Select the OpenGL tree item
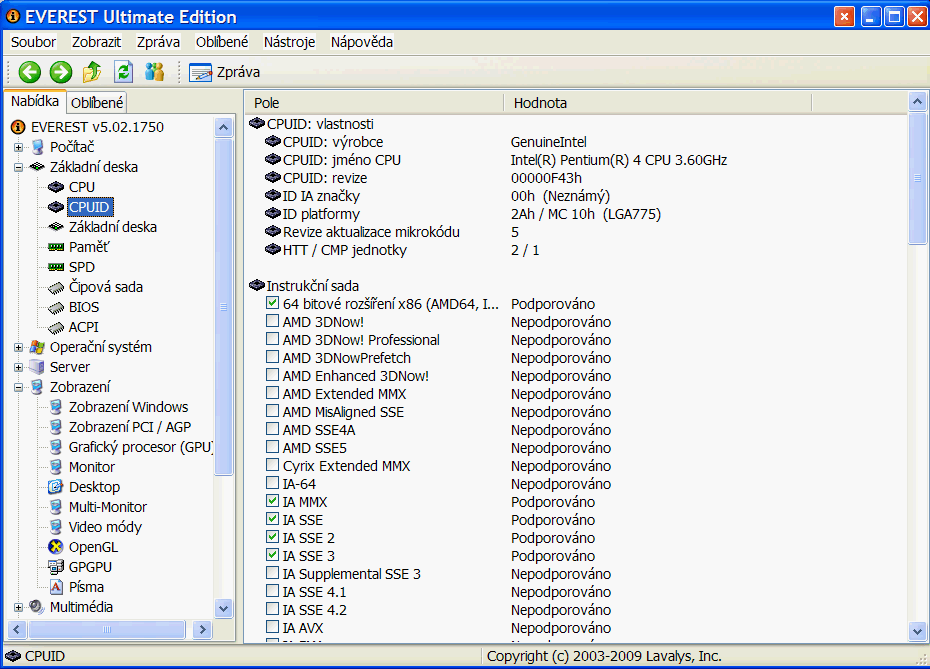The image size is (930, 669). click(x=92, y=547)
